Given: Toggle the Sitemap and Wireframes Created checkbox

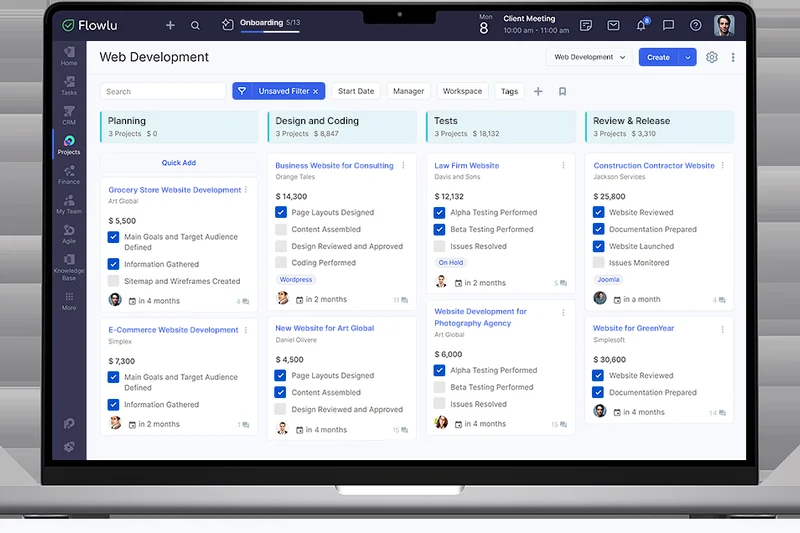Looking at the screenshot, I should (x=114, y=281).
